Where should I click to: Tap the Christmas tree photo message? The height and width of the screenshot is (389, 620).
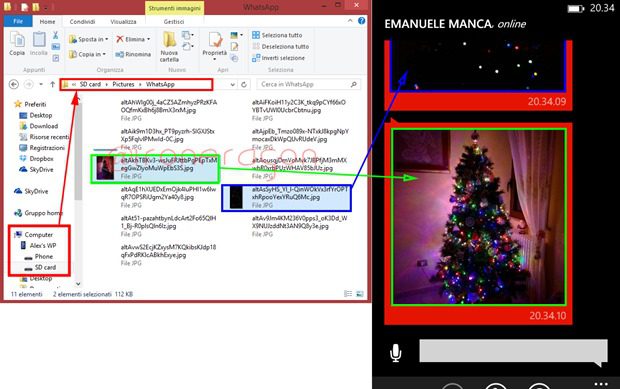tap(479, 217)
